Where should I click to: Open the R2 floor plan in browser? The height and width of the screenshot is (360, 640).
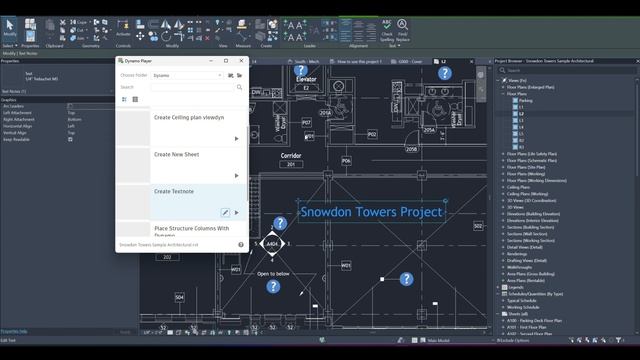(x=521, y=140)
